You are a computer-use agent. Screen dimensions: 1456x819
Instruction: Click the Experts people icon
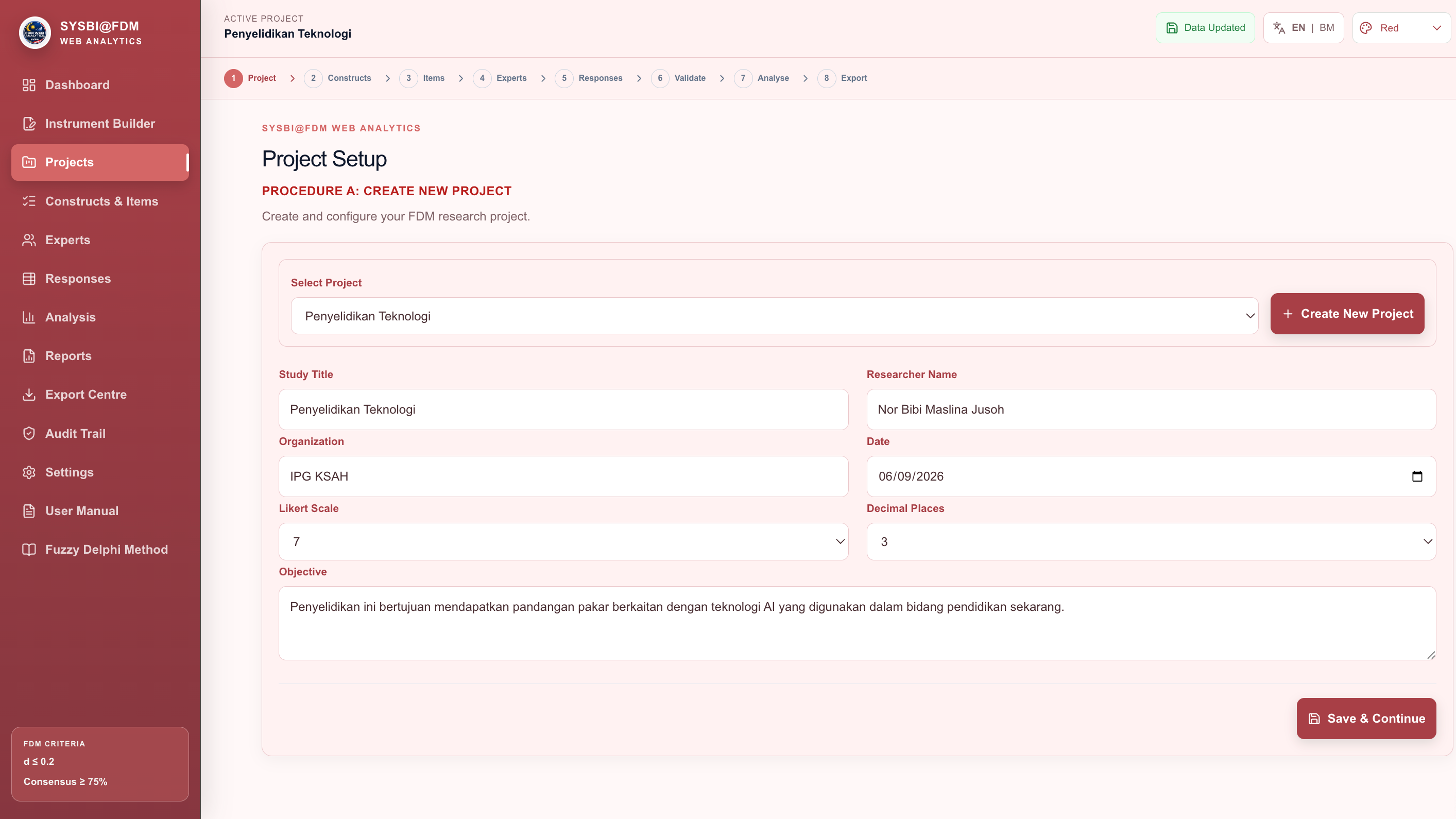29,240
